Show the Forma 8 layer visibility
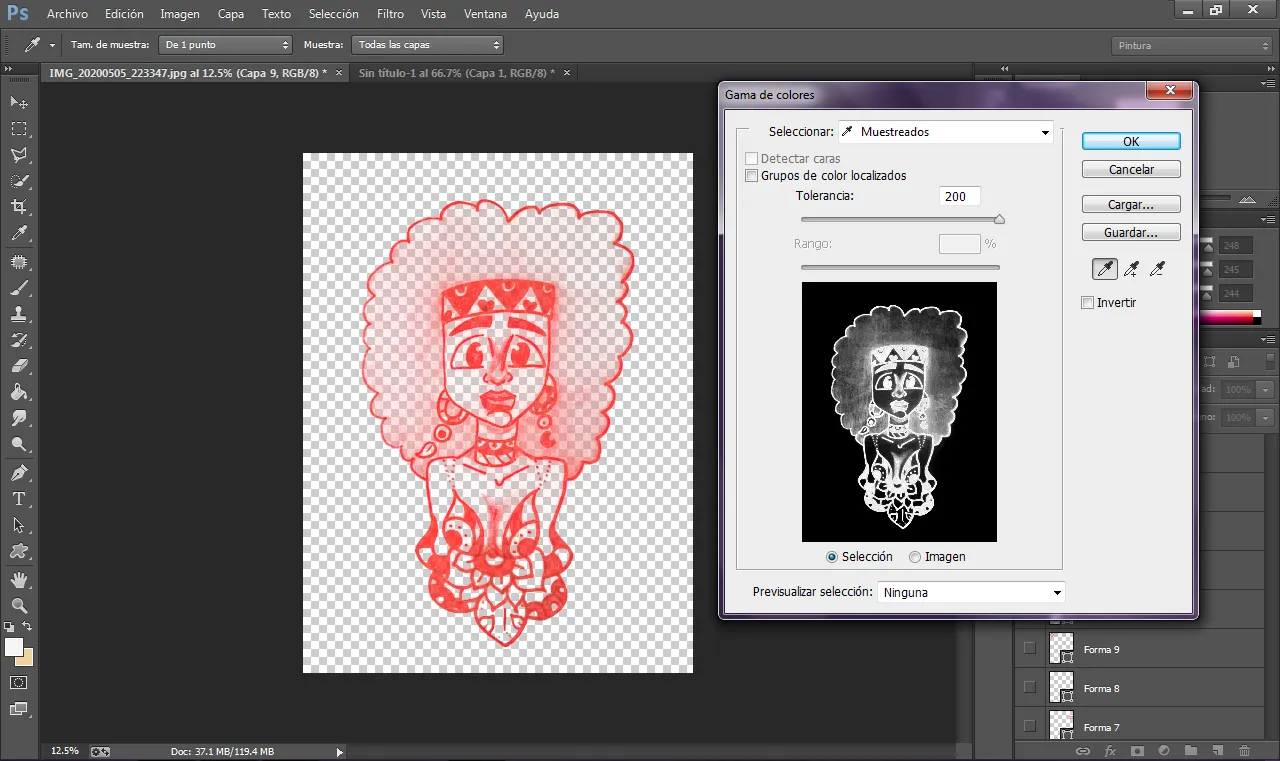Screen dimensions: 1280x761 (1029, 688)
